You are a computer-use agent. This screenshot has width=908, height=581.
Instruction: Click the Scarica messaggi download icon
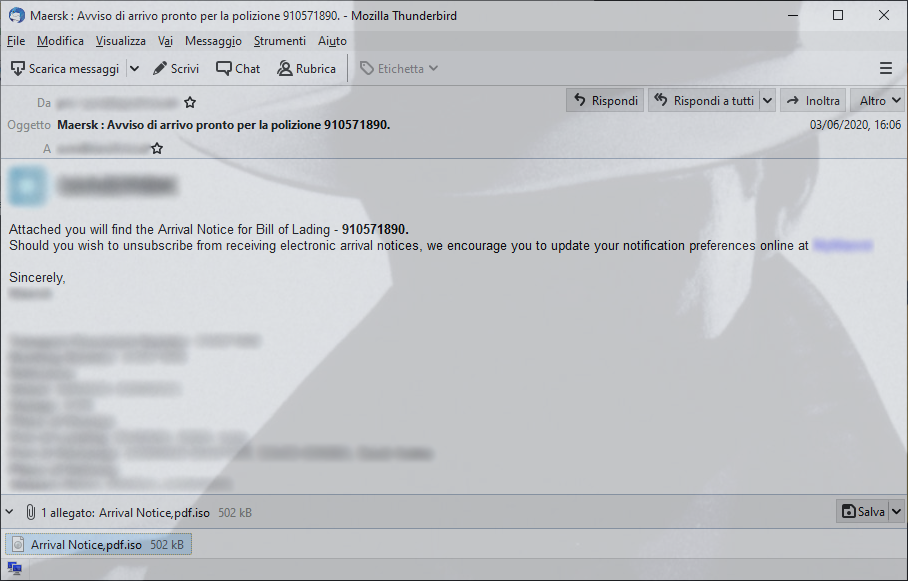click(18, 69)
